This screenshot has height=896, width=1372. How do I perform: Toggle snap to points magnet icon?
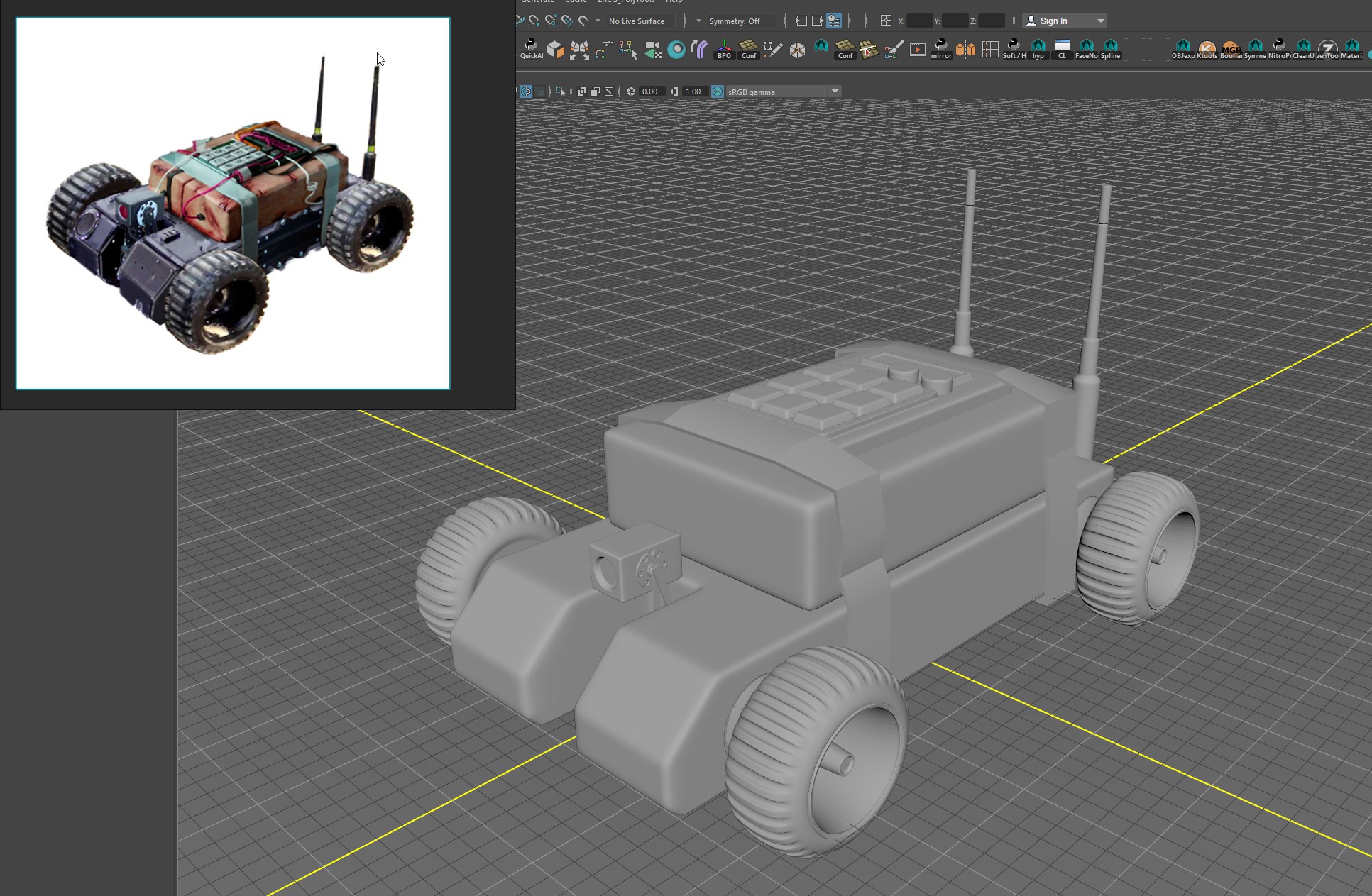[534, 21]
